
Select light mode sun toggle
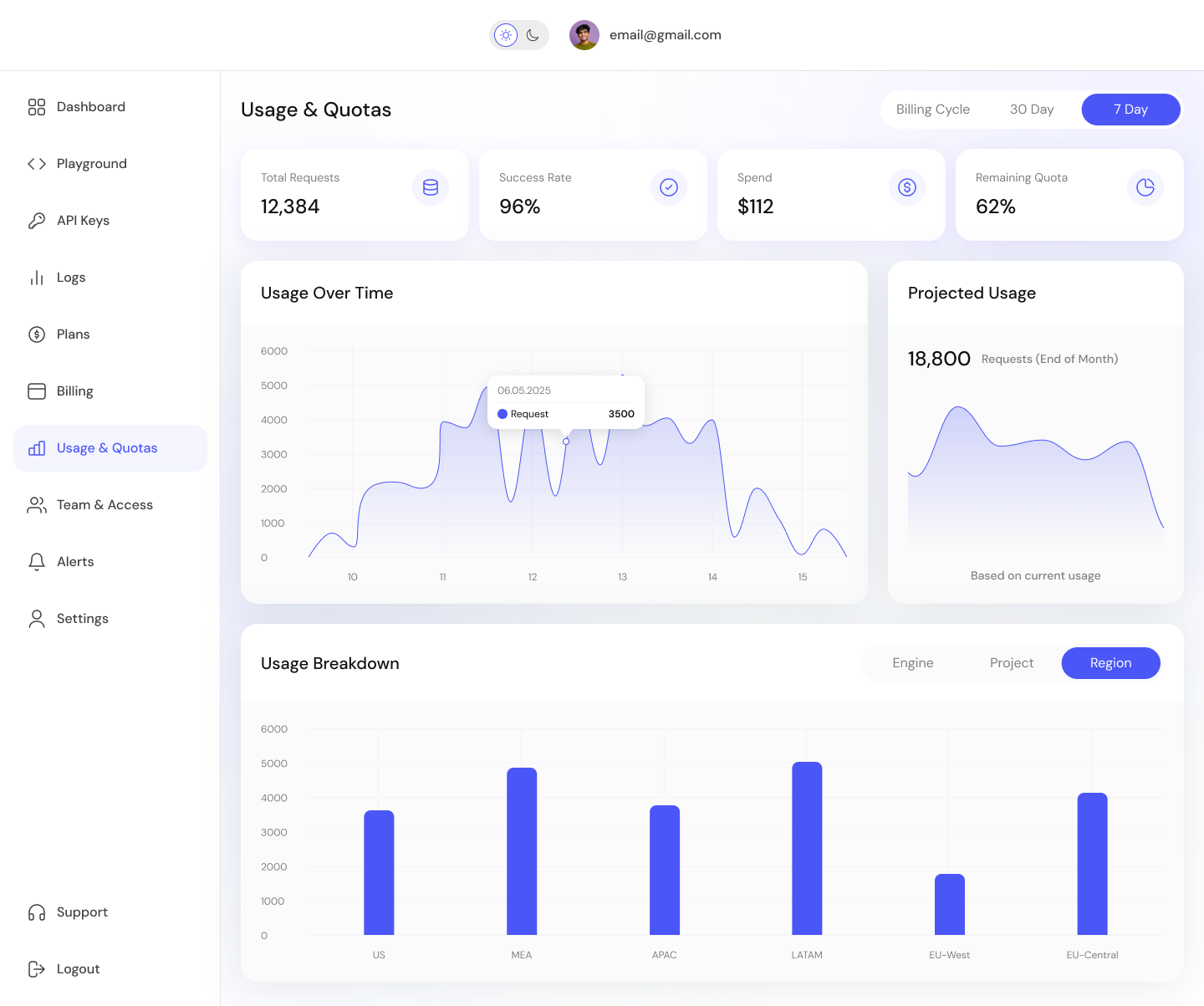pyautogui.click(x=506, y=35)
